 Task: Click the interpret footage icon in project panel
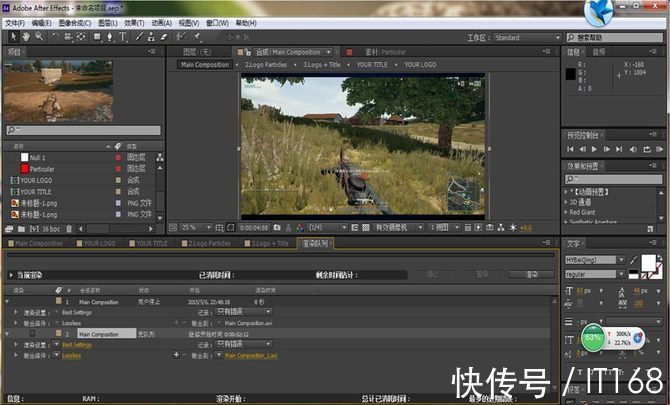tap(9, 229)
